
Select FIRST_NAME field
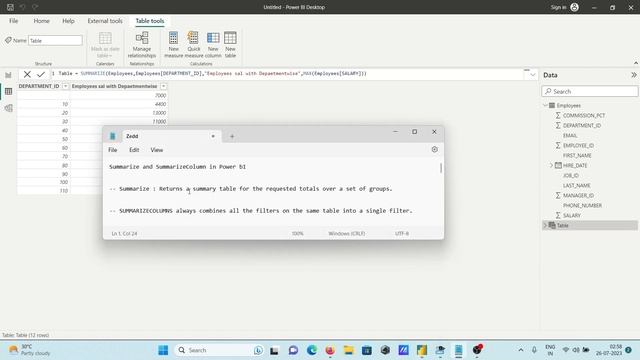click(577, 156)
